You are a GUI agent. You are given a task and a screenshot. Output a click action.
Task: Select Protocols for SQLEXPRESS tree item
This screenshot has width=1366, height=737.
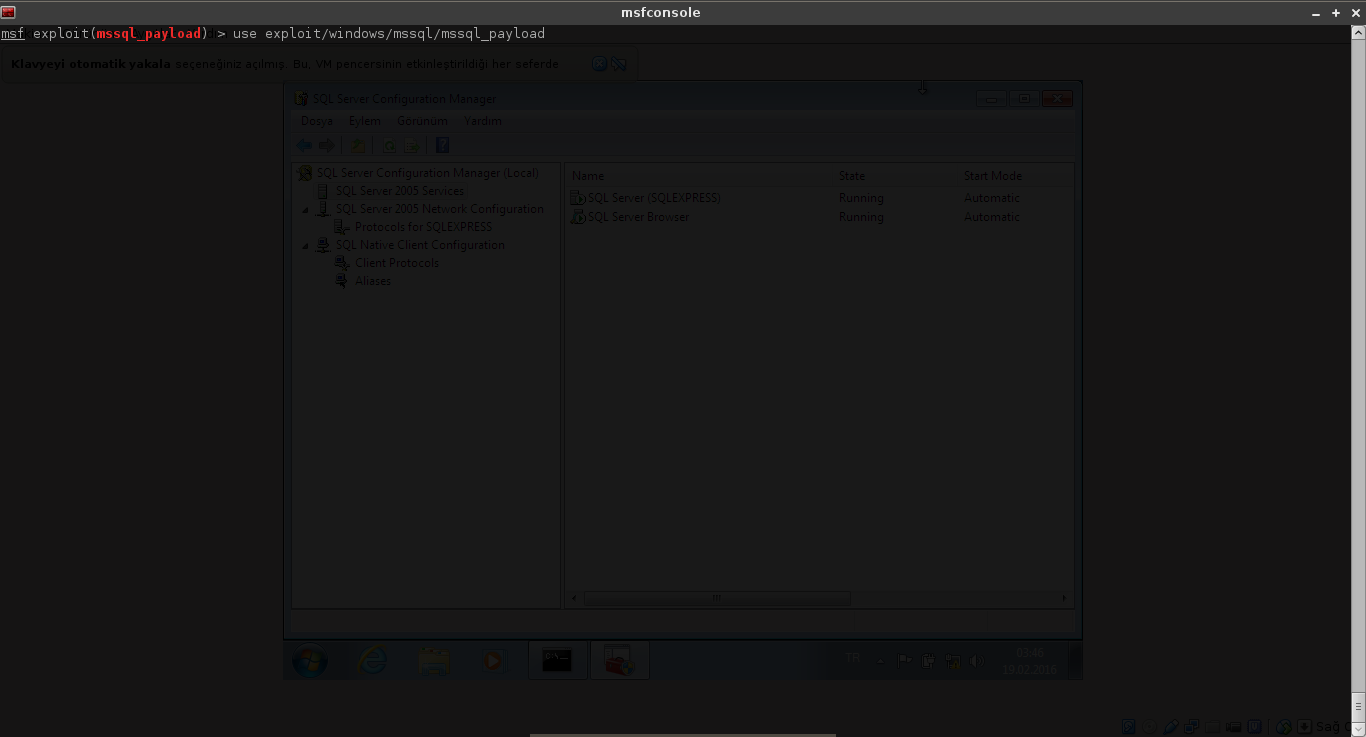(x=423, y=227)
